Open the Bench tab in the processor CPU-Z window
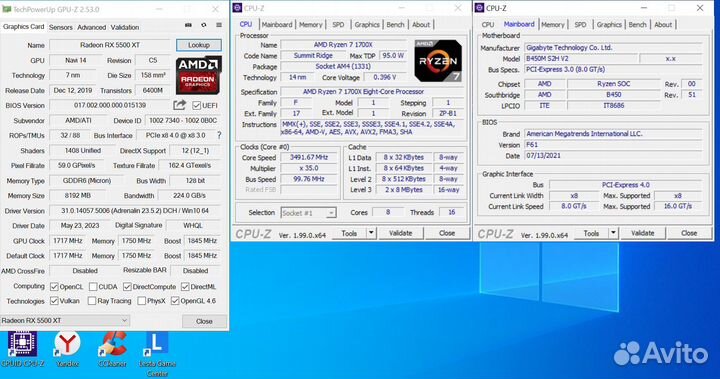The image size is (720, 379). [395, 24]
